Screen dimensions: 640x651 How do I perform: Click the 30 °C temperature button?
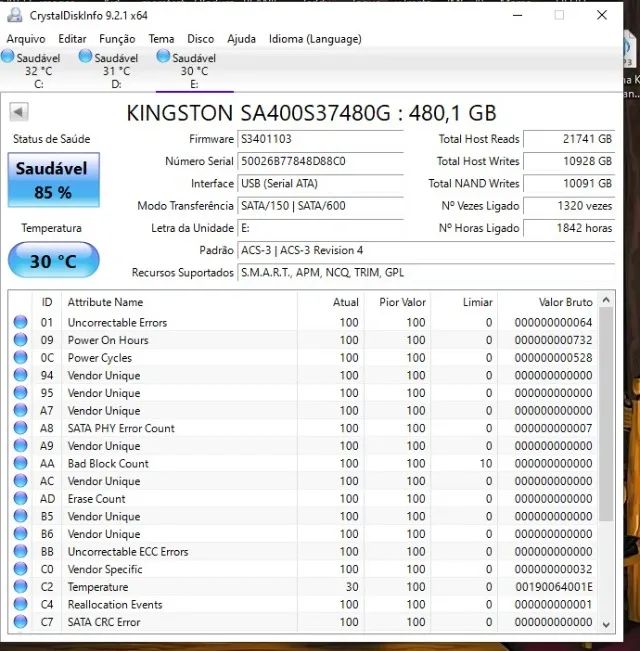click(54, 260)
